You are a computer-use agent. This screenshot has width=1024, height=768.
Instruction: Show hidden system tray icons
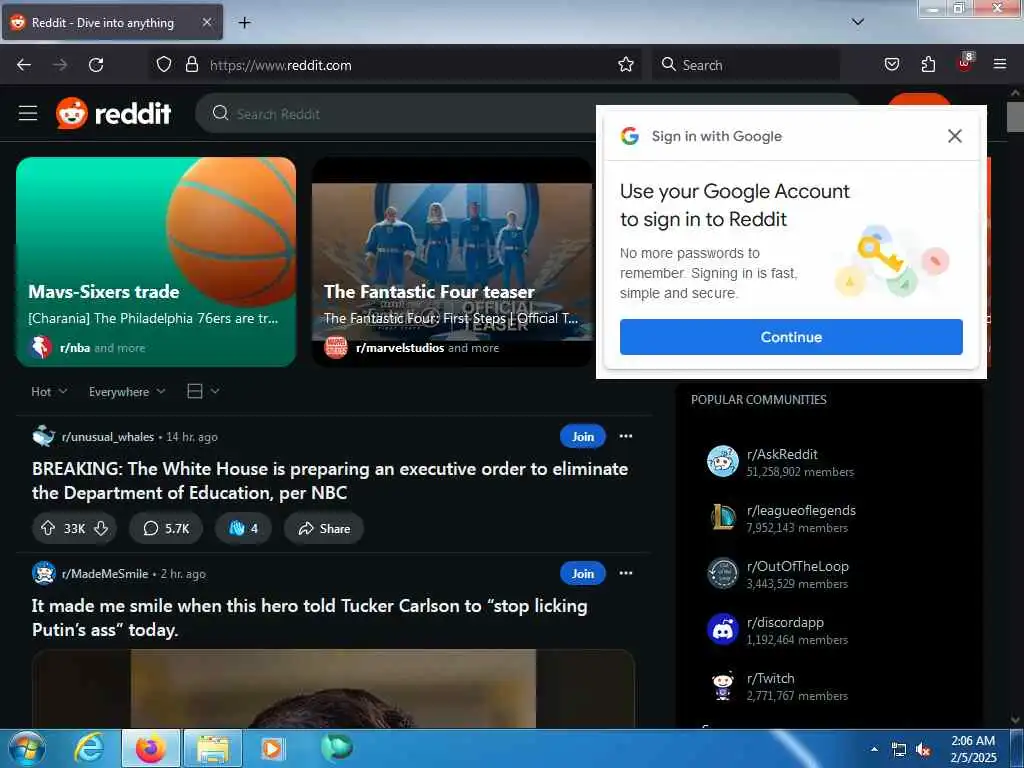tap(874, 750)
